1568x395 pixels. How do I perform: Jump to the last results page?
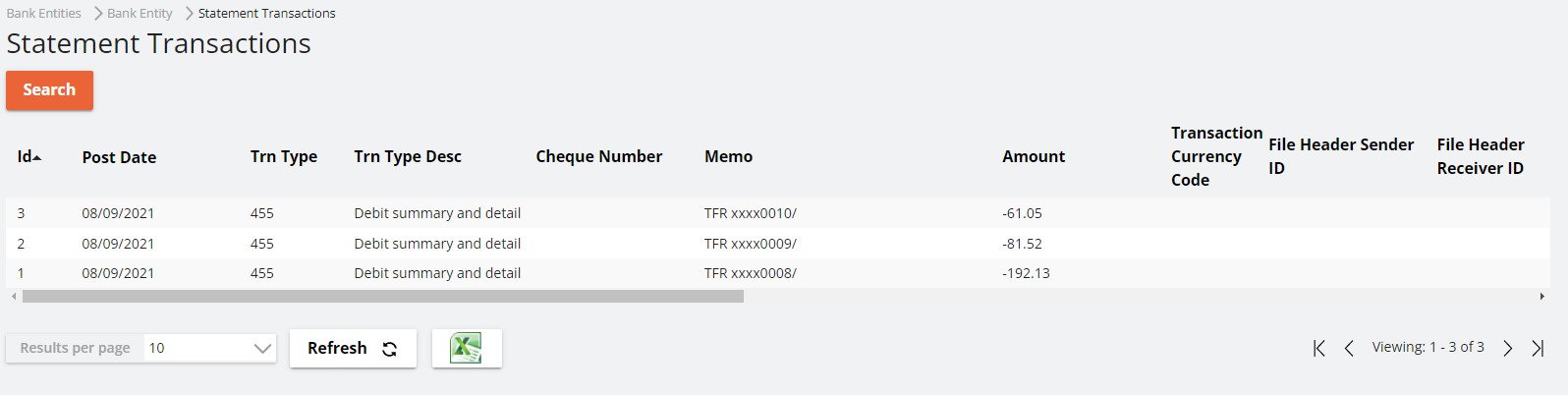pos(1538,348)
